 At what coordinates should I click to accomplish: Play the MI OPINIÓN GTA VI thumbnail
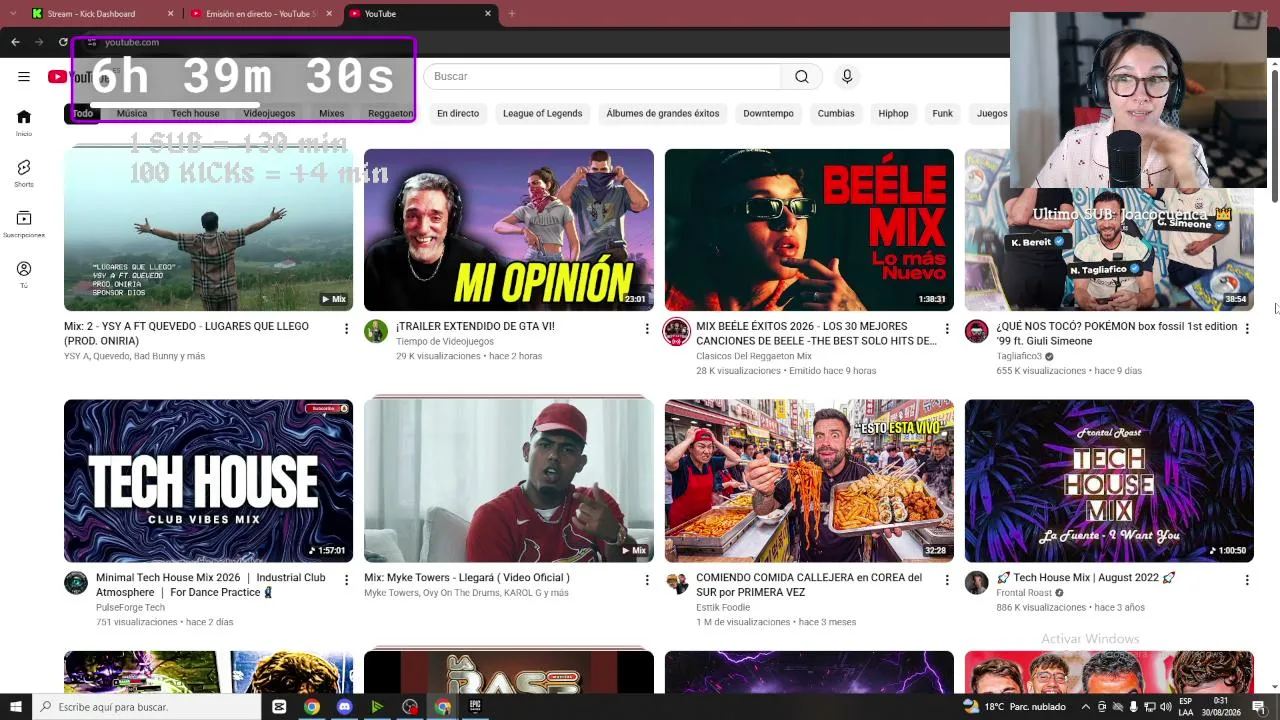(509, 230)
